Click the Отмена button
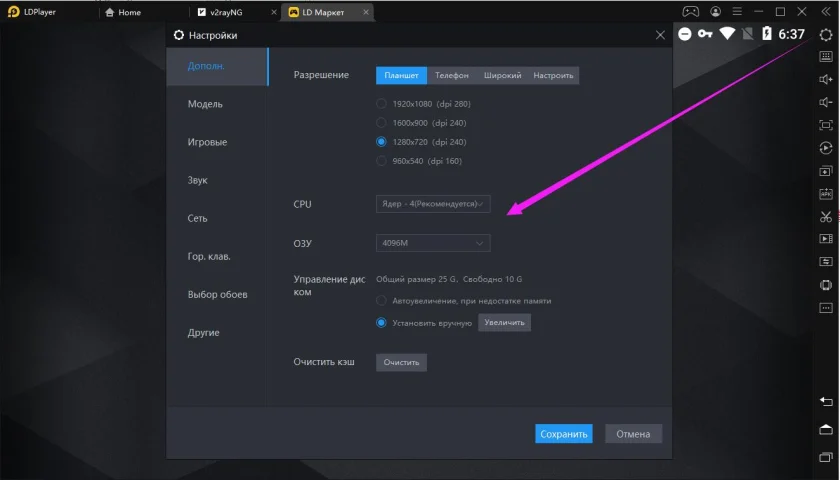 click(x=633, y=434)
